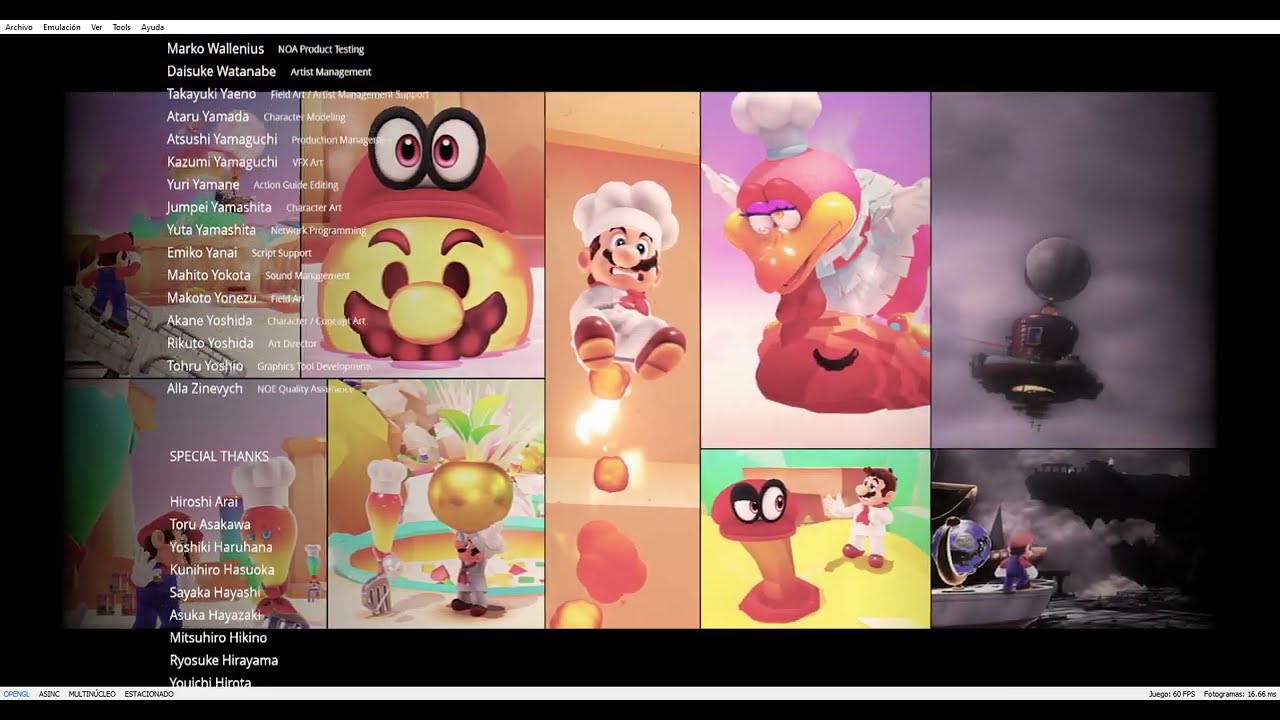Click the Action Guide Editing role text
Image resolution: width=1280 pixels, height=720 pixels.
(296, 185)
